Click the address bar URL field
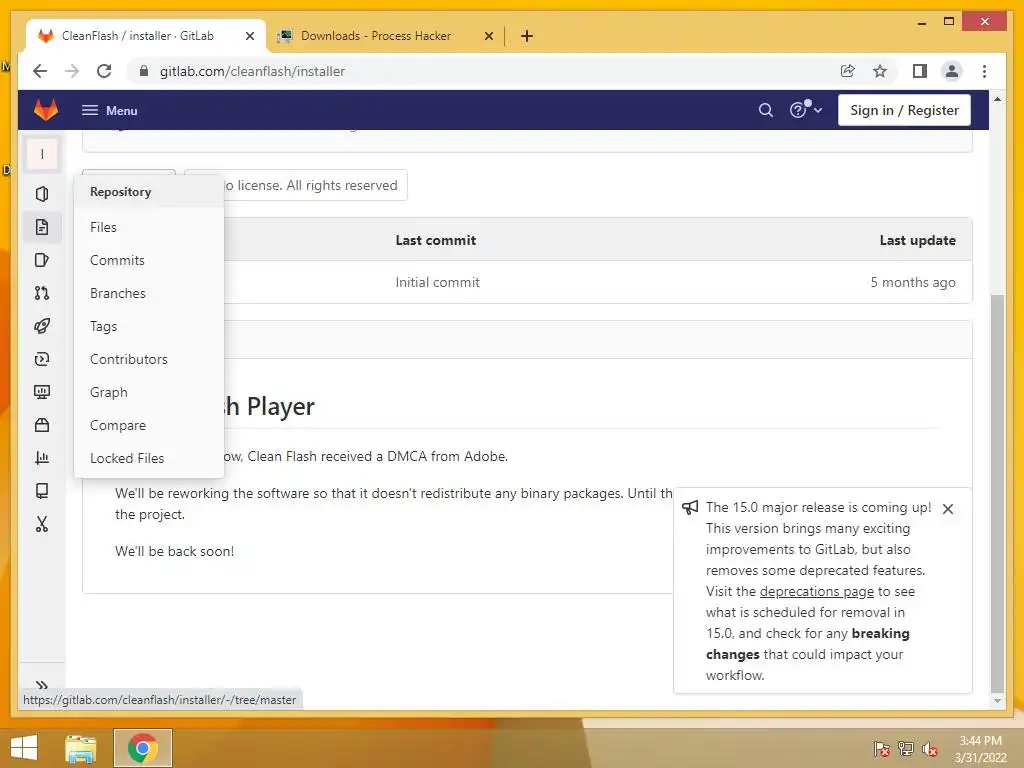 pos(483,71)
